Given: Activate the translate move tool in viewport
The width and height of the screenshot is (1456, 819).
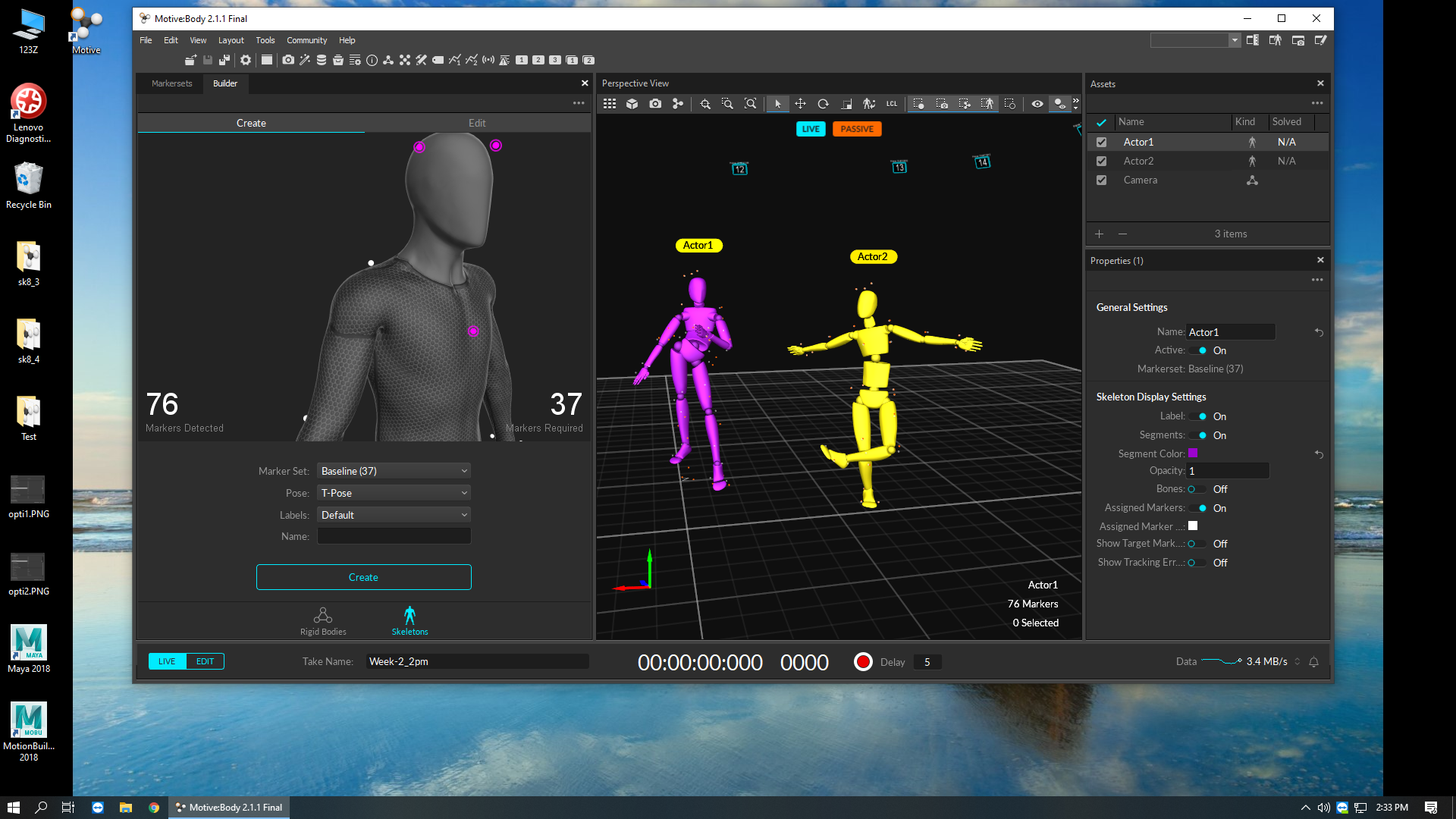Looking at the screenshot, I should coord(800,104).
